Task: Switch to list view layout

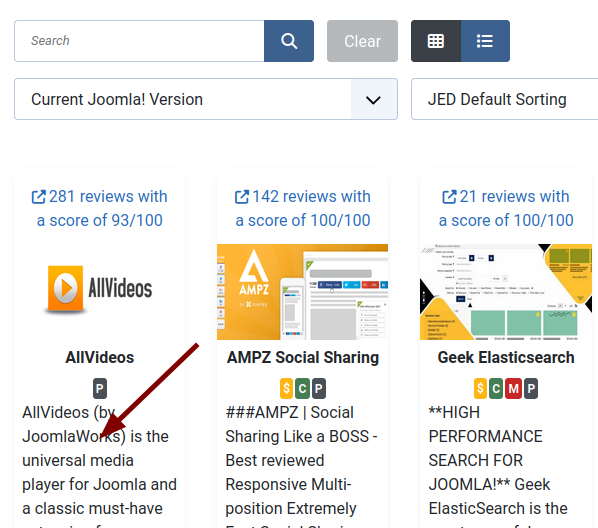Action: (x=485, y=41)
